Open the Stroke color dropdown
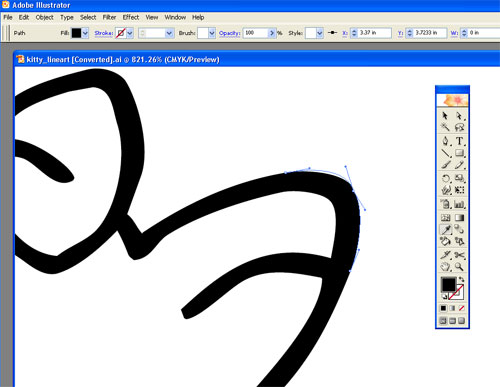This screenshot has height=387, width=500. tap(130, 33)
